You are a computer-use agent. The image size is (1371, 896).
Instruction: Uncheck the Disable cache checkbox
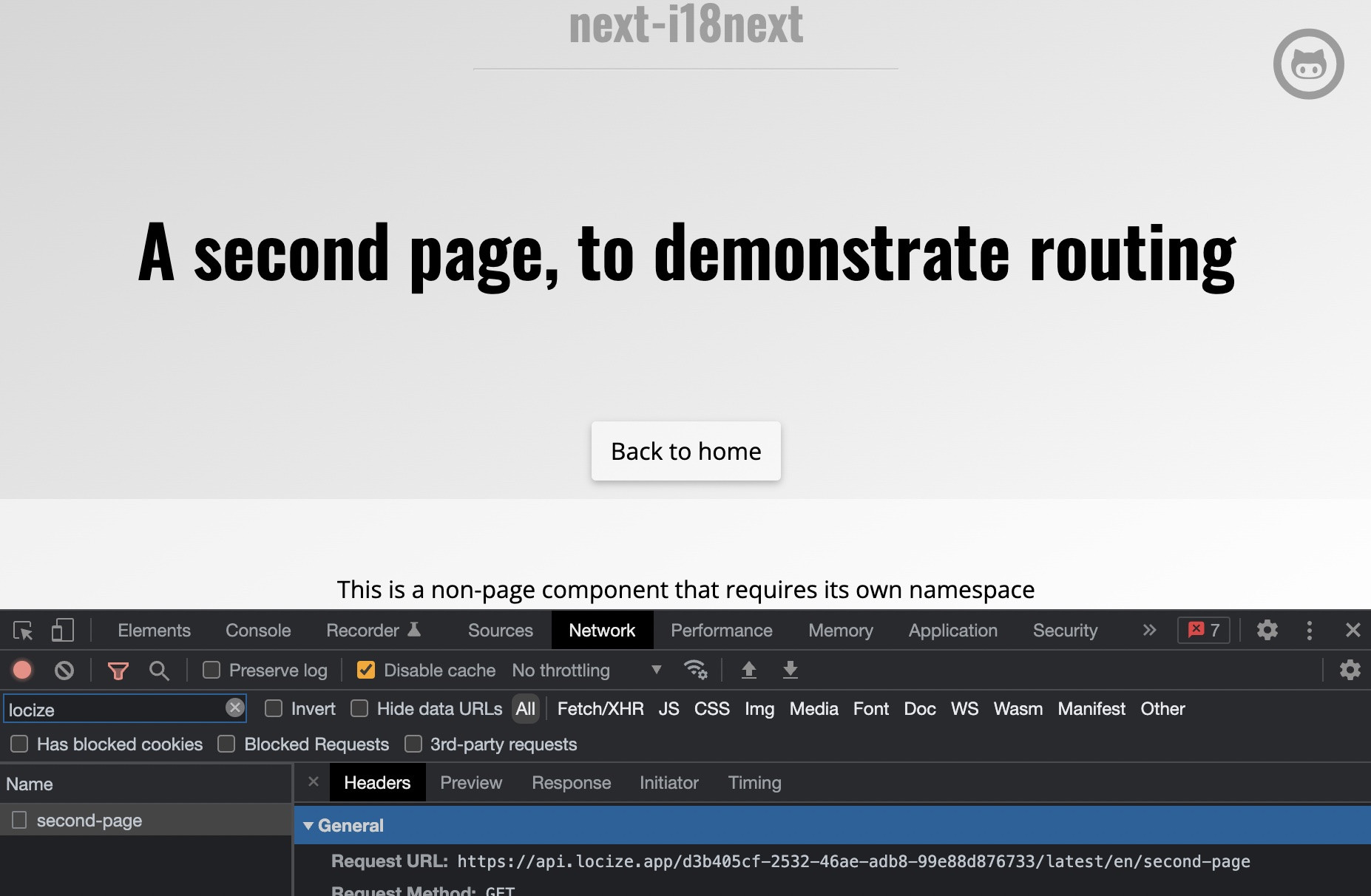coord(366,671)
